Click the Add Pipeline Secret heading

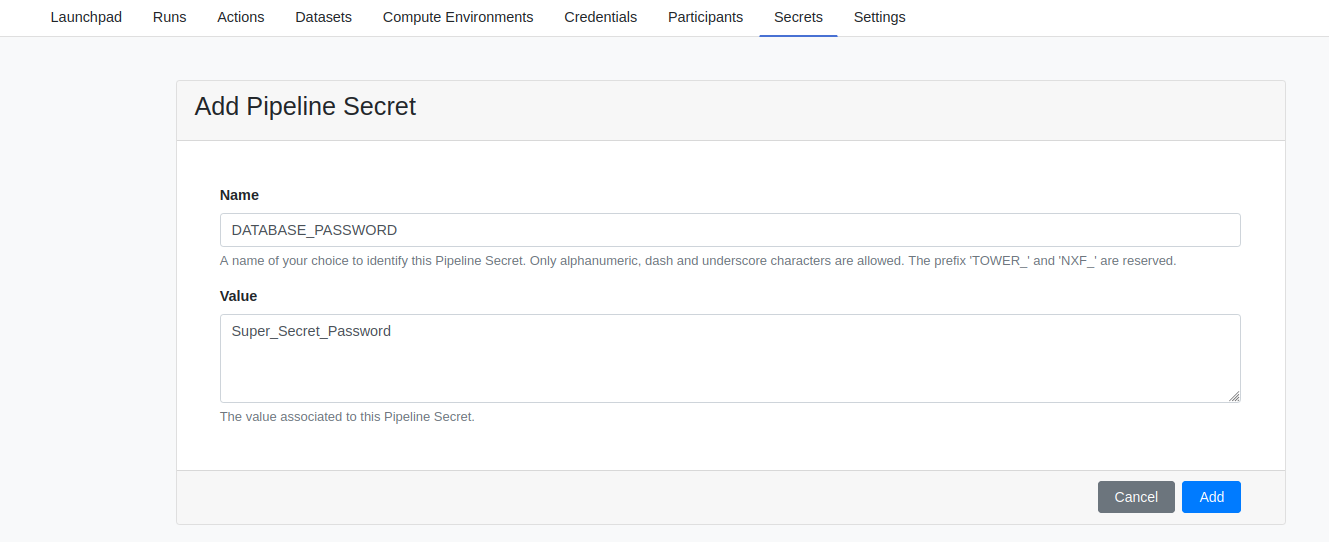pos(305,107)
